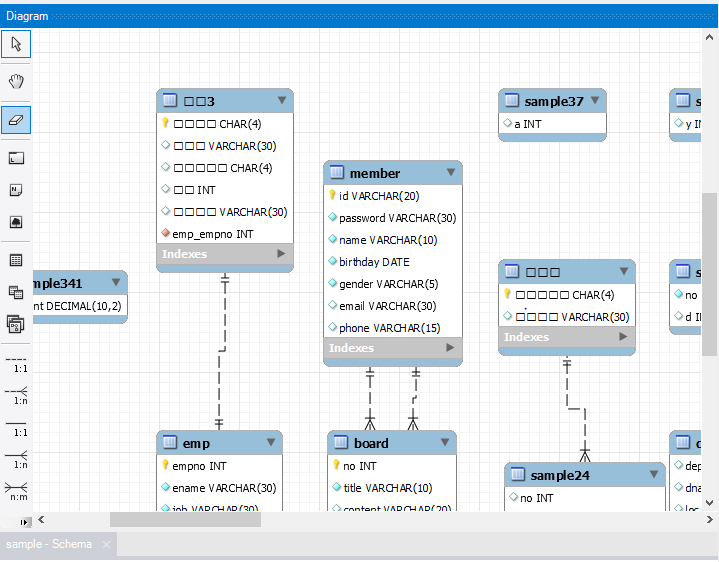Click the horizontal scrollbar right arrow
The height and width of the screenshot is (562, 719).
[x=709, y=519]
